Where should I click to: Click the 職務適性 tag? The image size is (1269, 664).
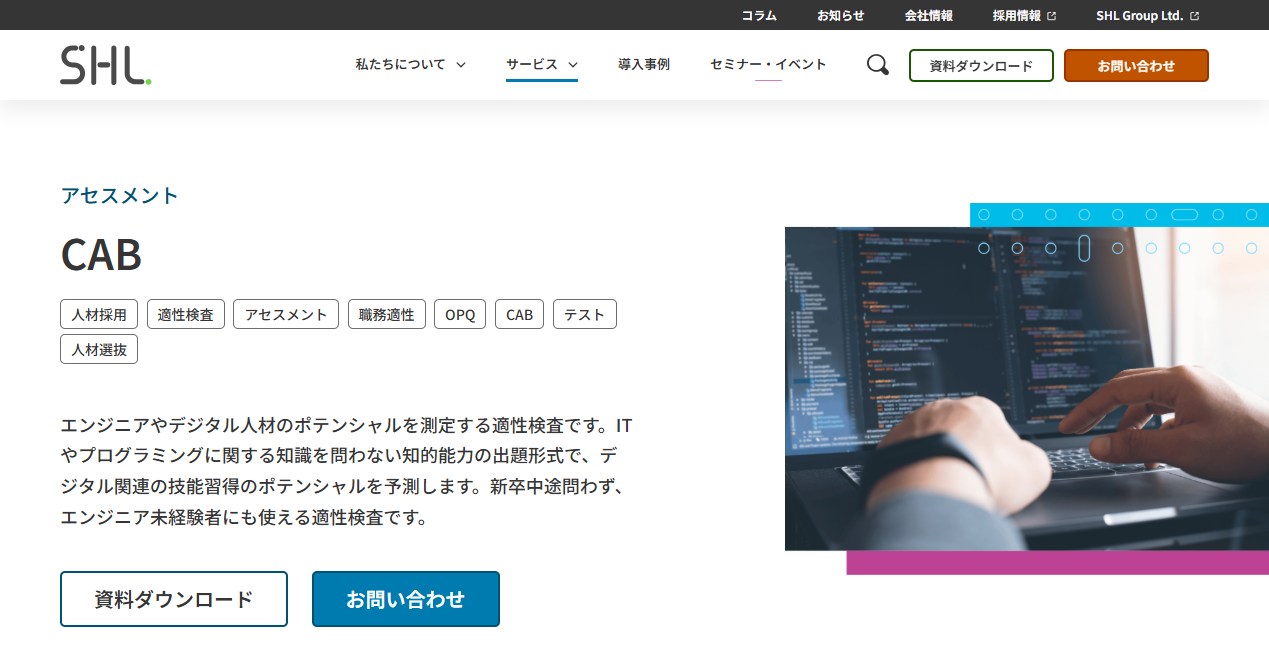click(387, 314)
